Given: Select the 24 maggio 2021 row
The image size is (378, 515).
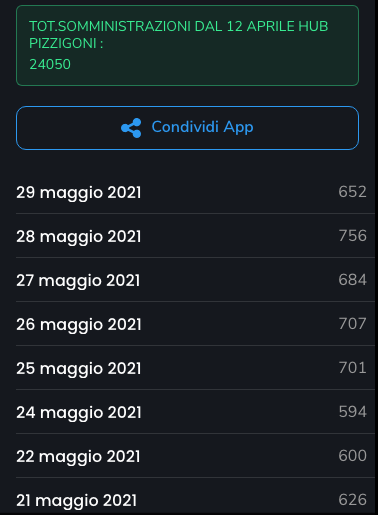Looking at the screenshot, I should pos(195,412).
